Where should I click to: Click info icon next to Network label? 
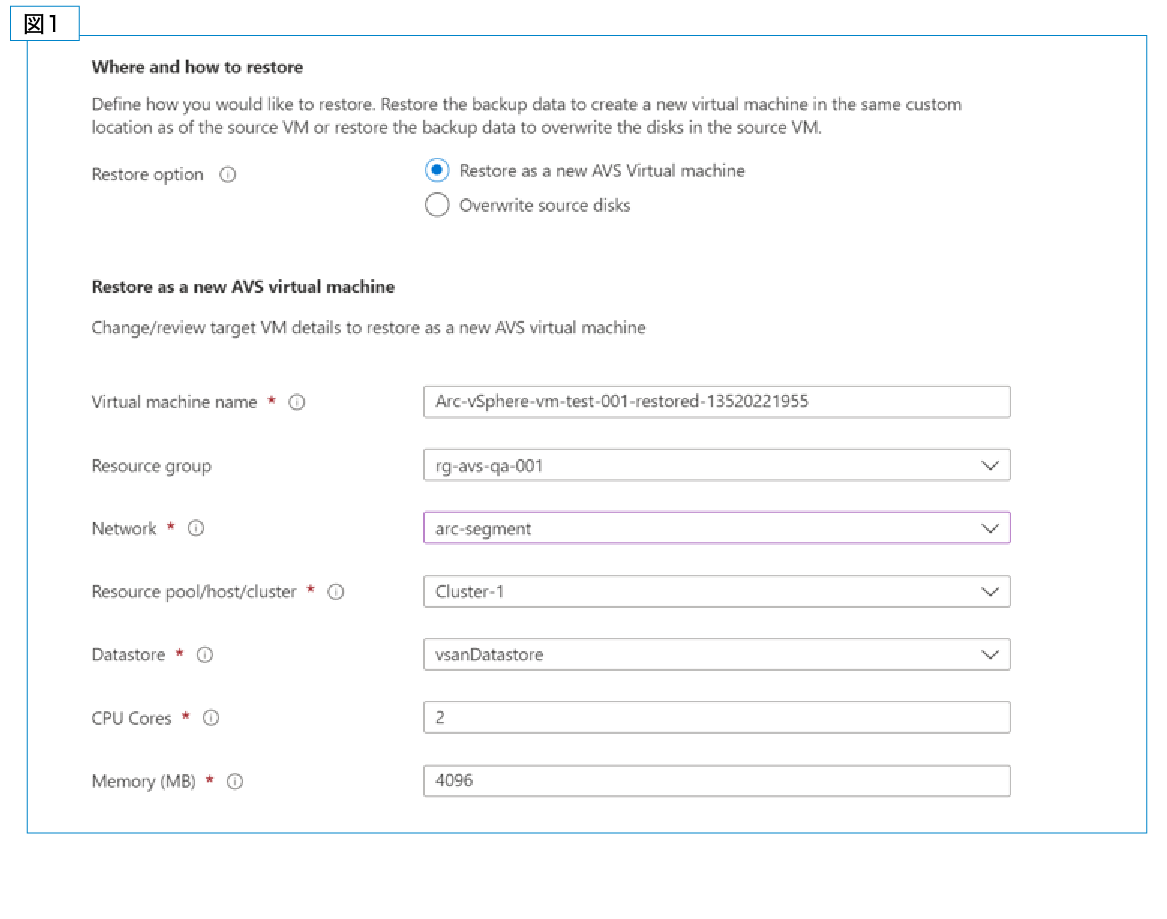(197, 528)
